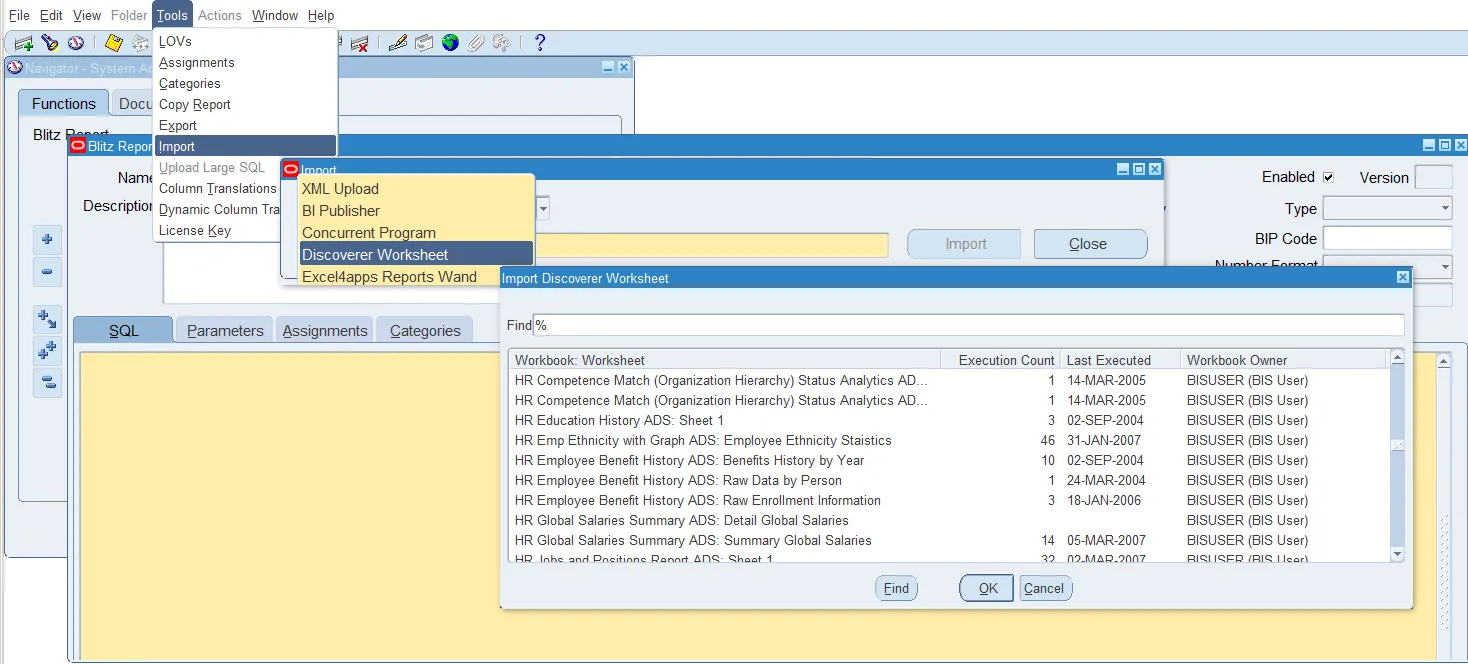This screenshot has height=664, width=1468.
Task: Click the Delete record toolbar icon
Action: click(360, 43)
